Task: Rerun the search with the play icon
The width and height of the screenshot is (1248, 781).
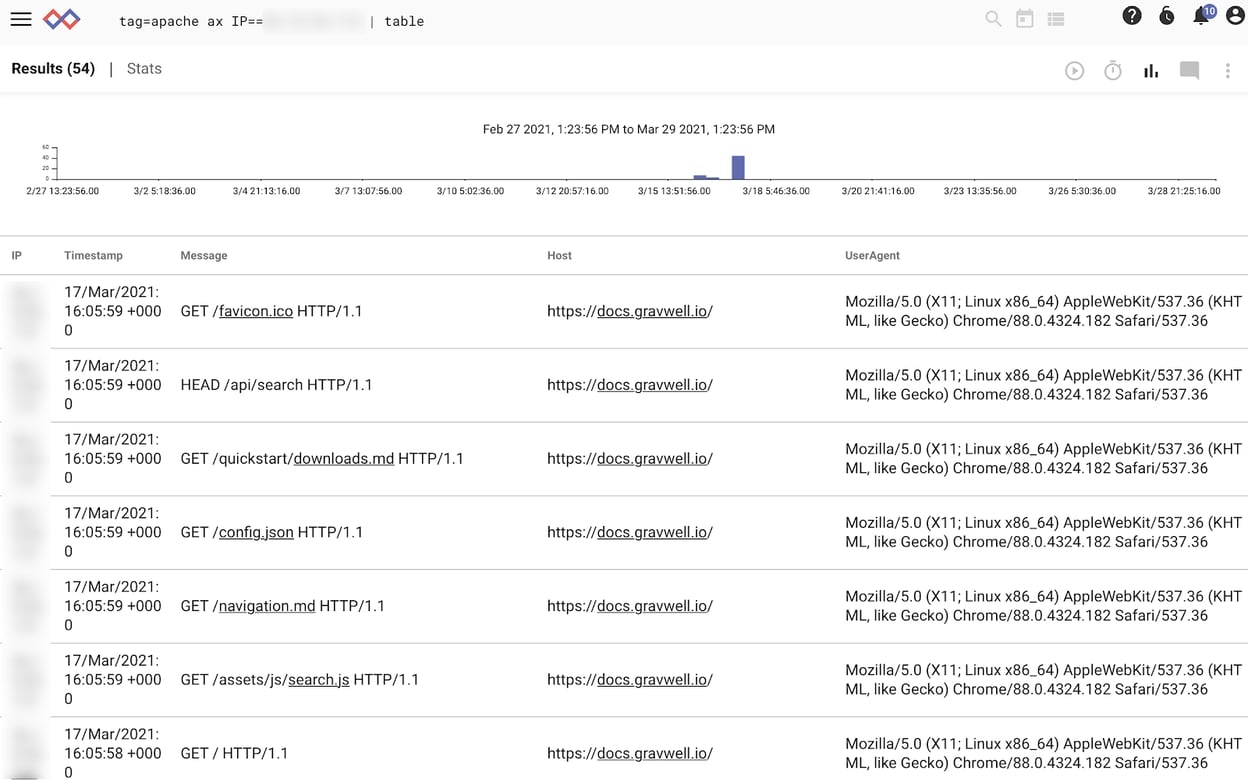Action: 1074,70
